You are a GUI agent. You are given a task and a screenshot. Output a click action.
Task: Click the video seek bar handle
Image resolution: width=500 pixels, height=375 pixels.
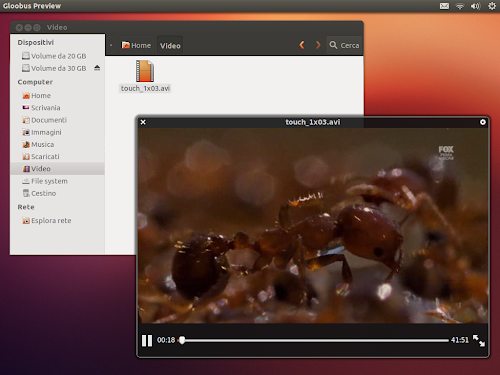pos(182,340)
